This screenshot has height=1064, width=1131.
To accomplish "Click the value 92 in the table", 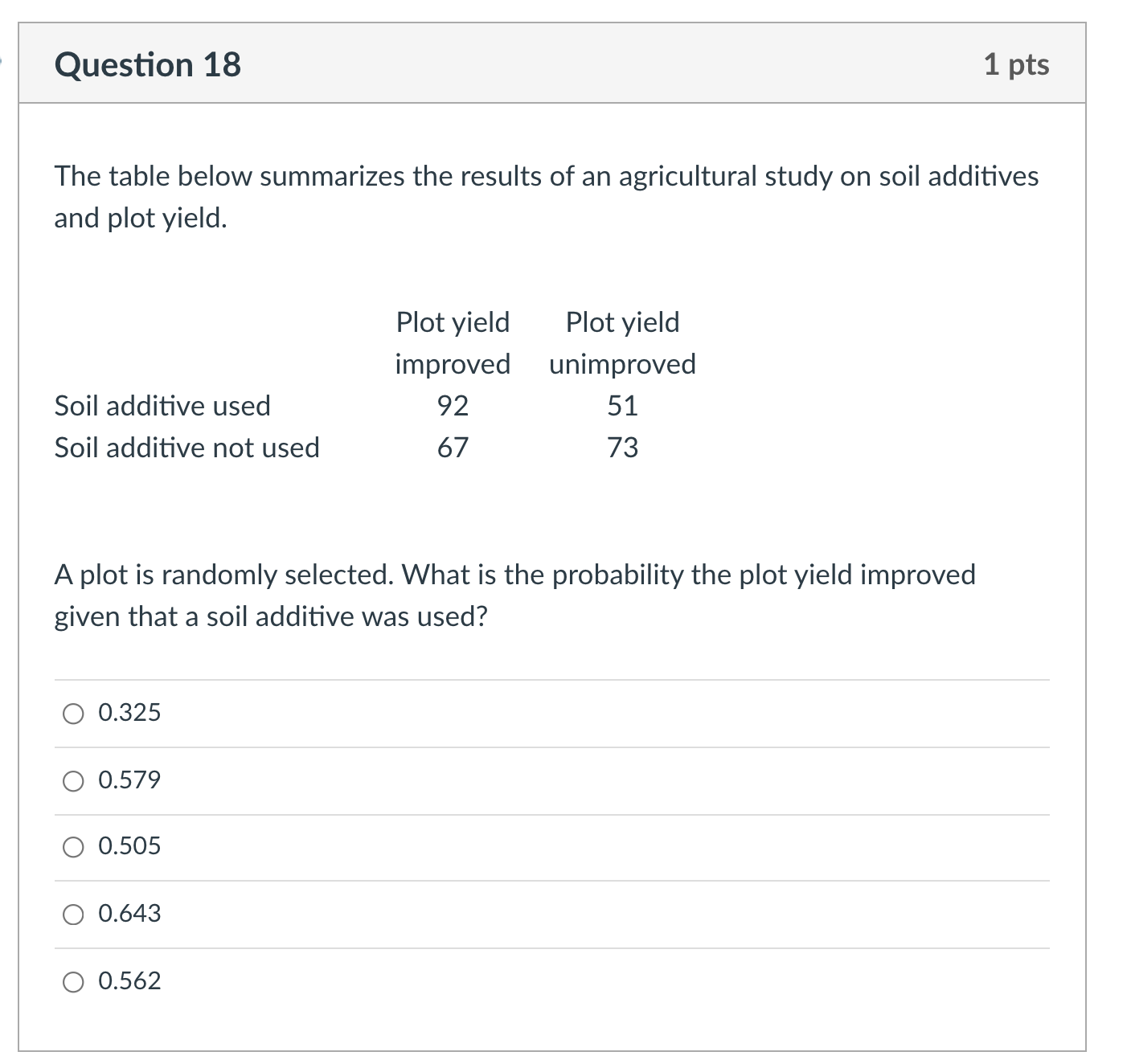I will [454, 406].
